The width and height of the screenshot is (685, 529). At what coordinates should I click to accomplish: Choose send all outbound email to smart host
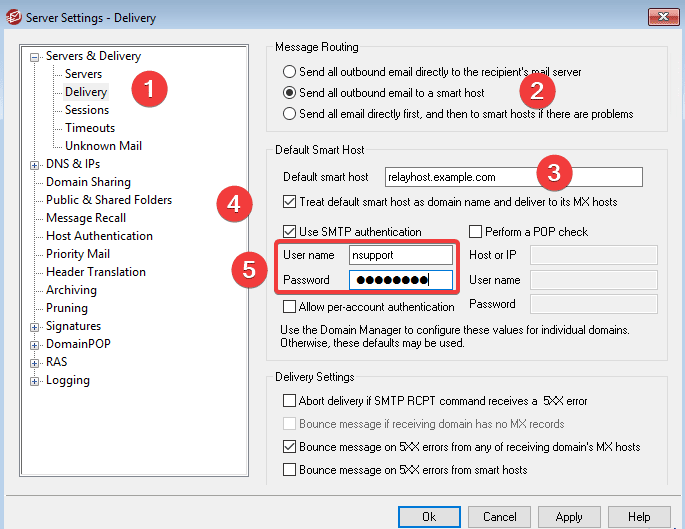pos(289,93)
